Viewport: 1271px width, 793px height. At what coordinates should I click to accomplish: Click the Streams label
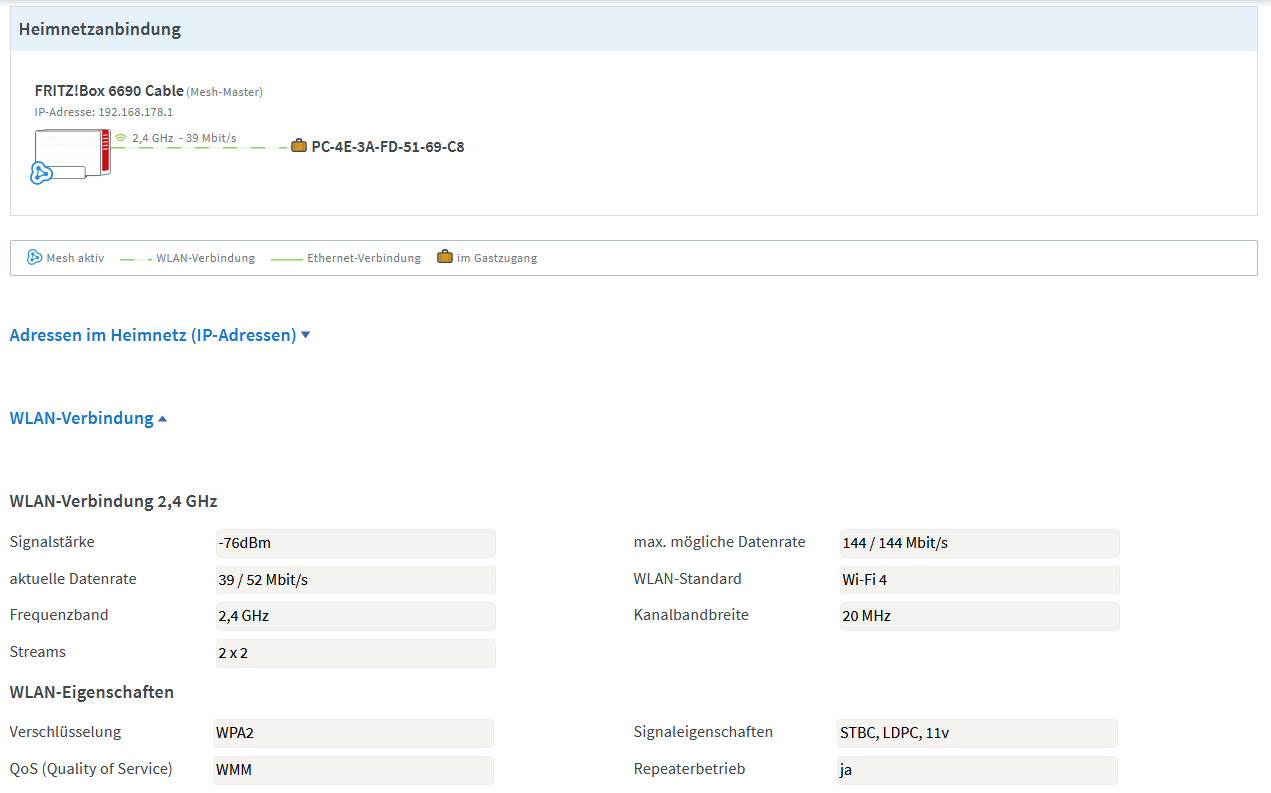[37, 652]
